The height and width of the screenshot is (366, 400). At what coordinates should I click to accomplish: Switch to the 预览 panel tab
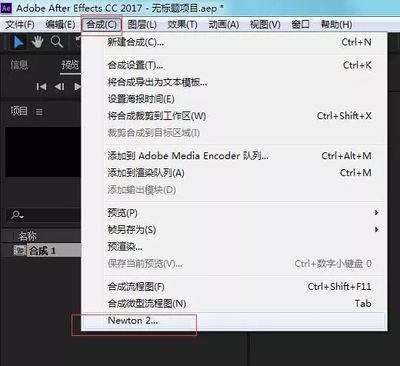click(x=70, y=65)
